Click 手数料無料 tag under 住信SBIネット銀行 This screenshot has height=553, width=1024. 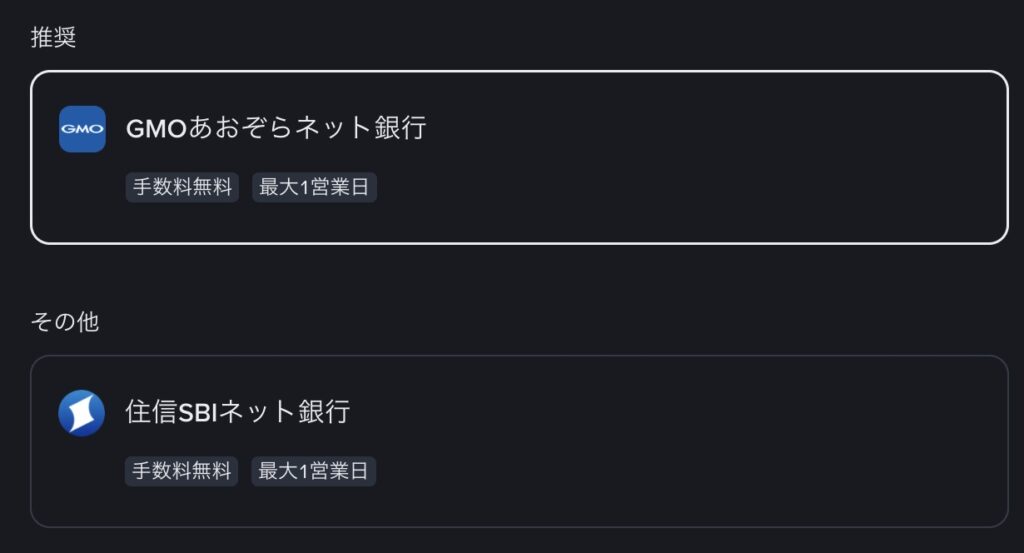[x=181, y=471]
